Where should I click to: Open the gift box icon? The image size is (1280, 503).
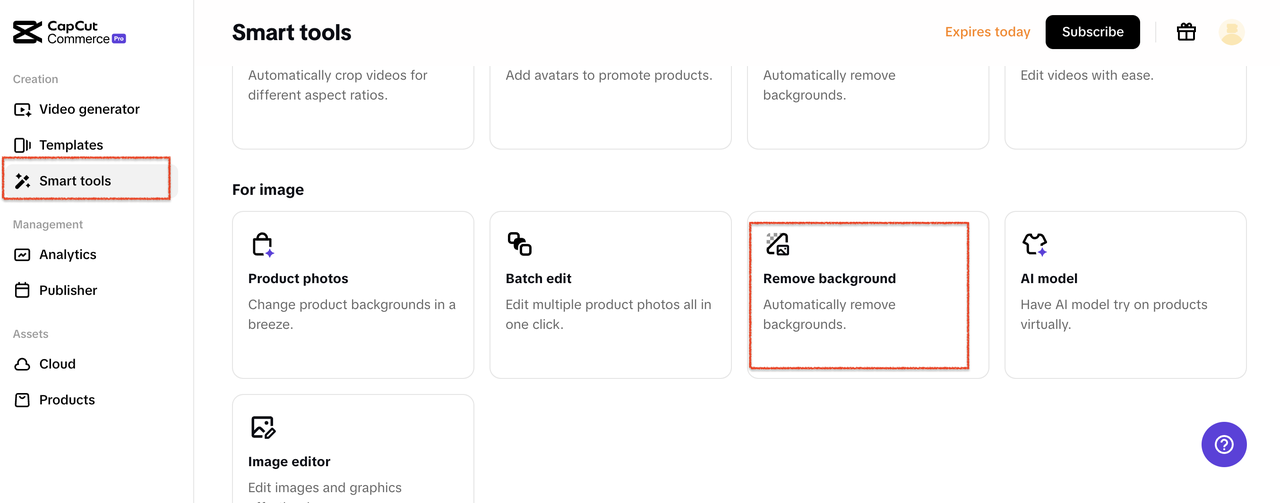[x=1186, y=32]
